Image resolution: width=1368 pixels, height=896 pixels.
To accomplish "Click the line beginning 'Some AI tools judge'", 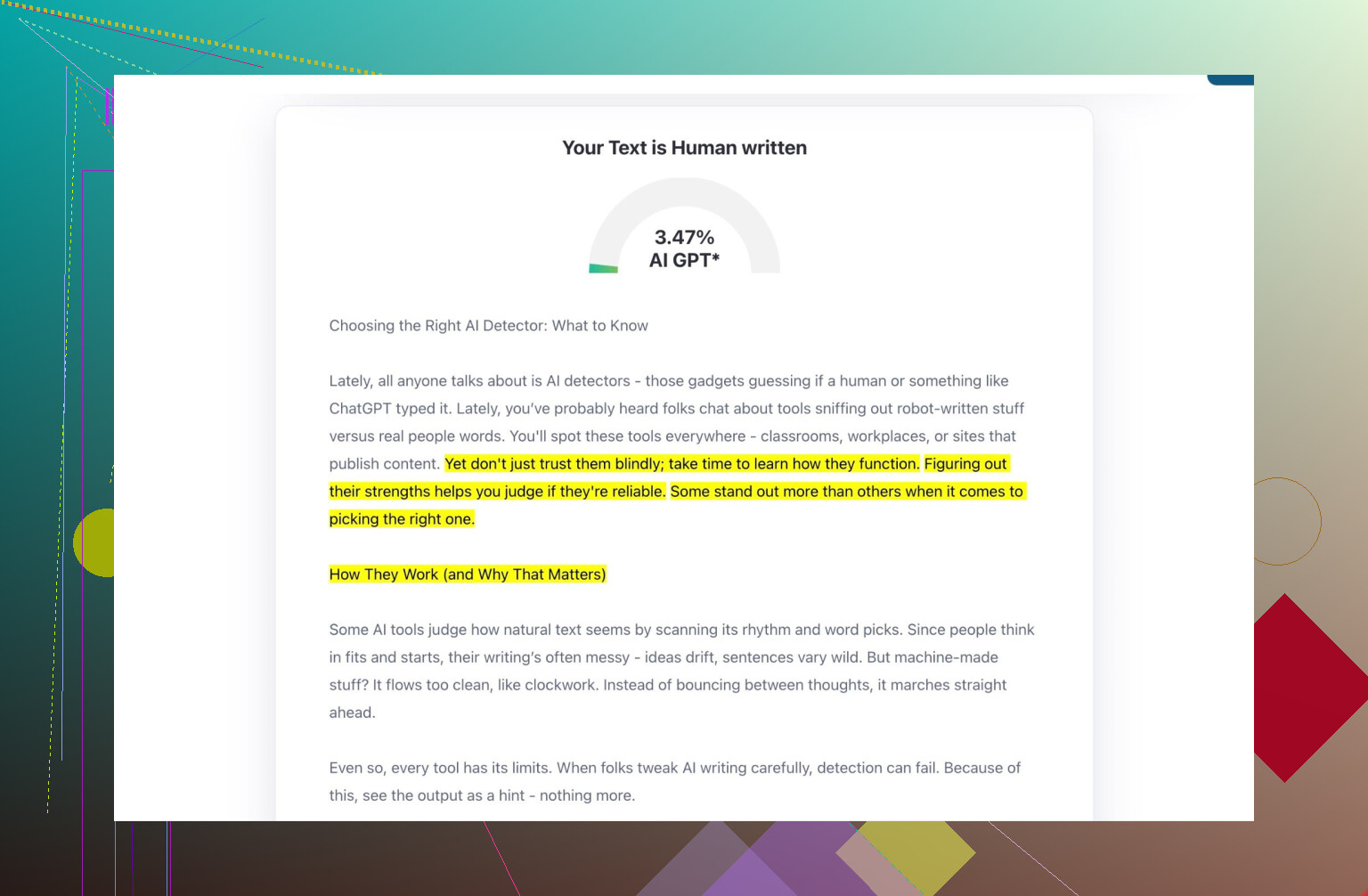I will (681, 630).
